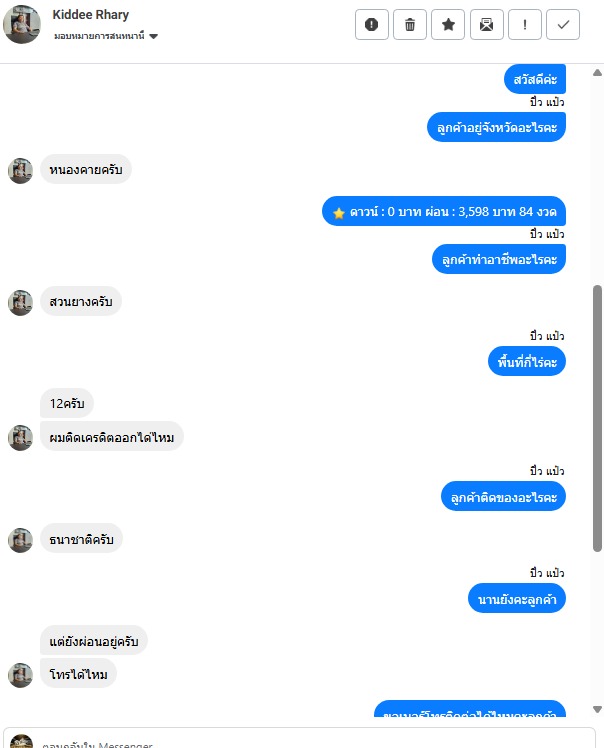The image size is (604, 748).
Task: Click the chat scrollbar thumb
Action: [597, 418]
